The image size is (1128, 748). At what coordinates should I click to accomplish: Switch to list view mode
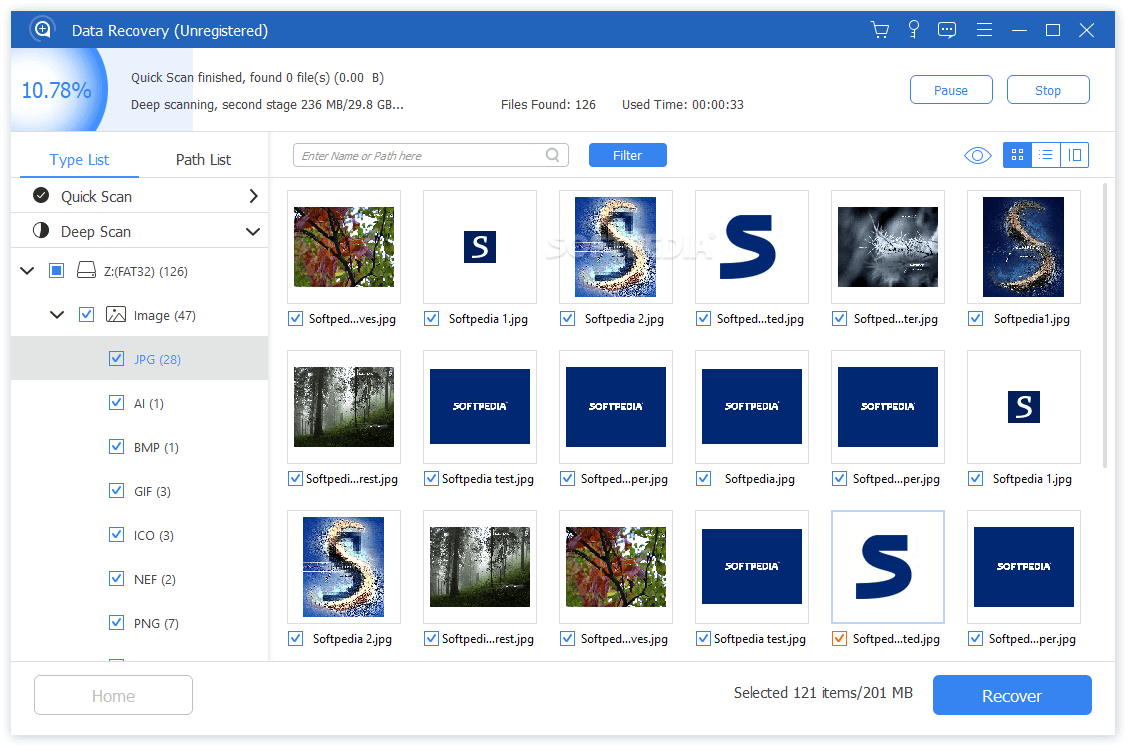1046,155
